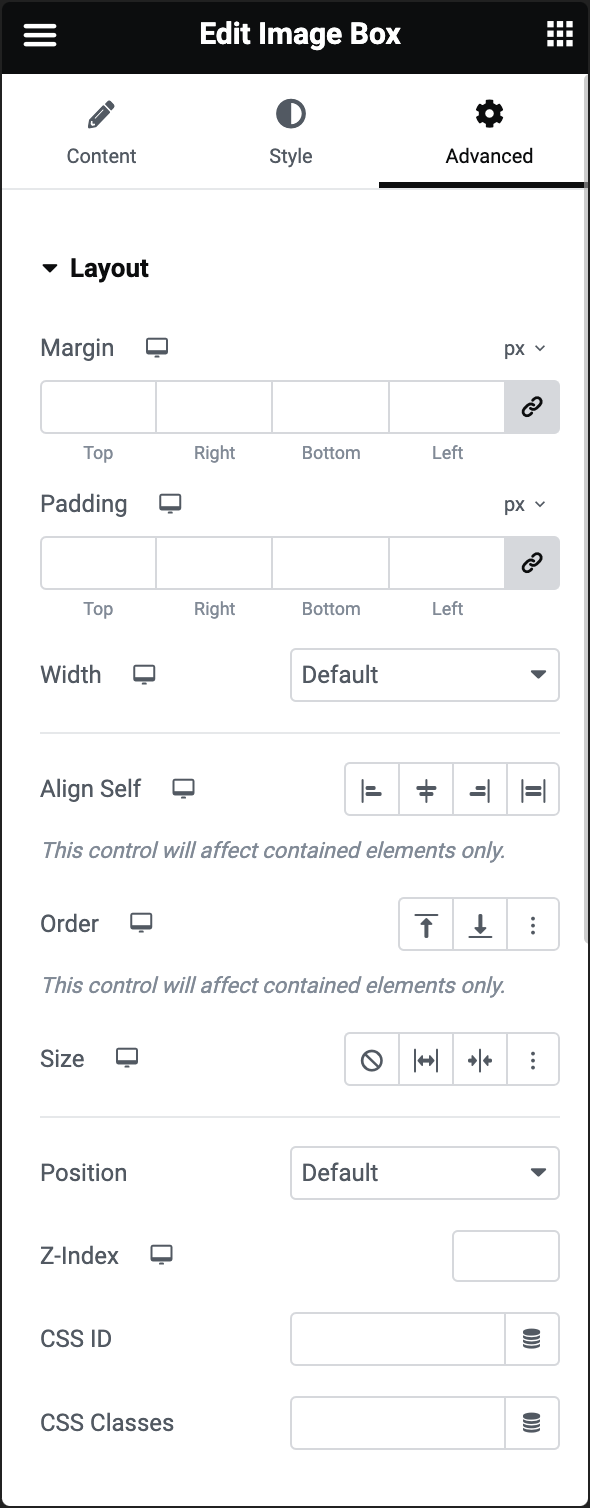Open the Width Default dropdown
The height and width of the screenshot is (1508, 590).
(x=424, y=675)
